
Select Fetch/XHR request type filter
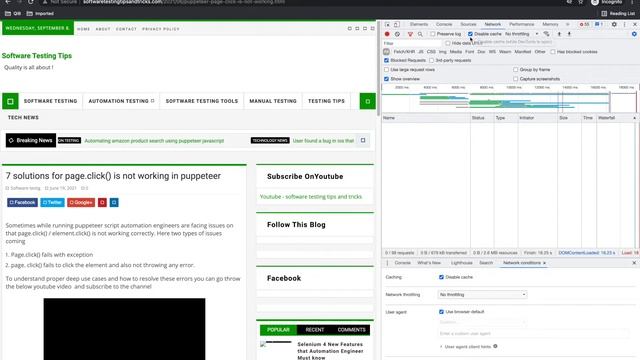[x=404, y=52]
